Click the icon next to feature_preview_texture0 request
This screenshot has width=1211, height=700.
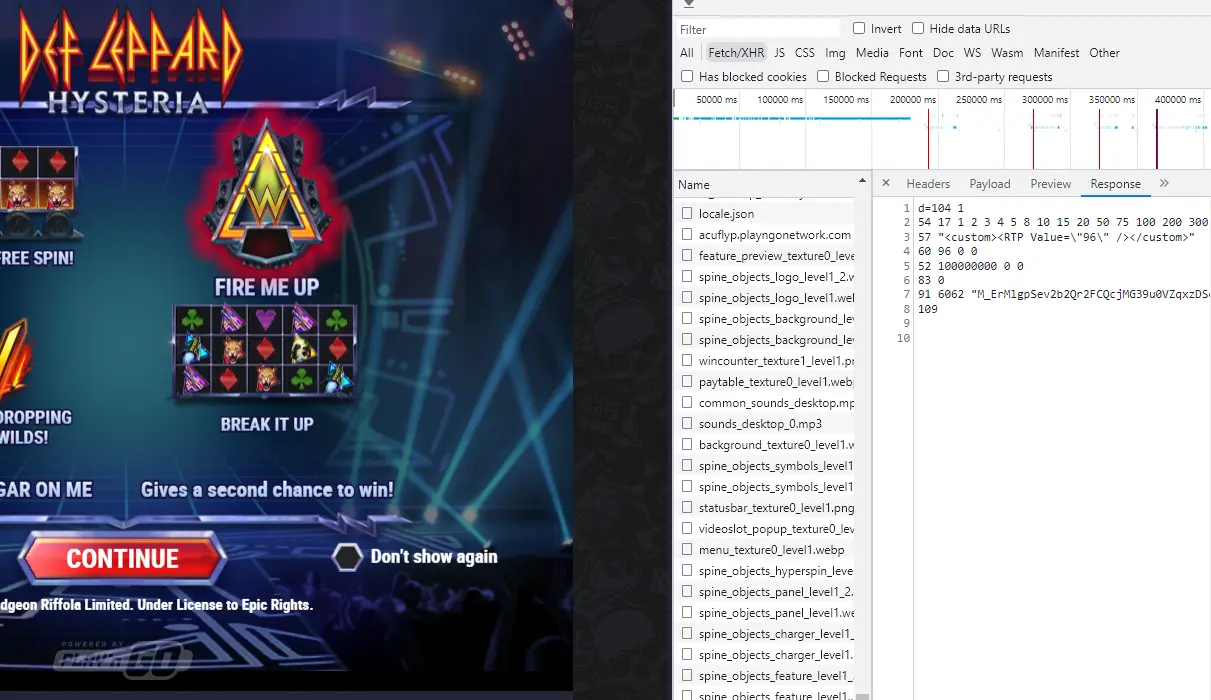coord(687,256)
